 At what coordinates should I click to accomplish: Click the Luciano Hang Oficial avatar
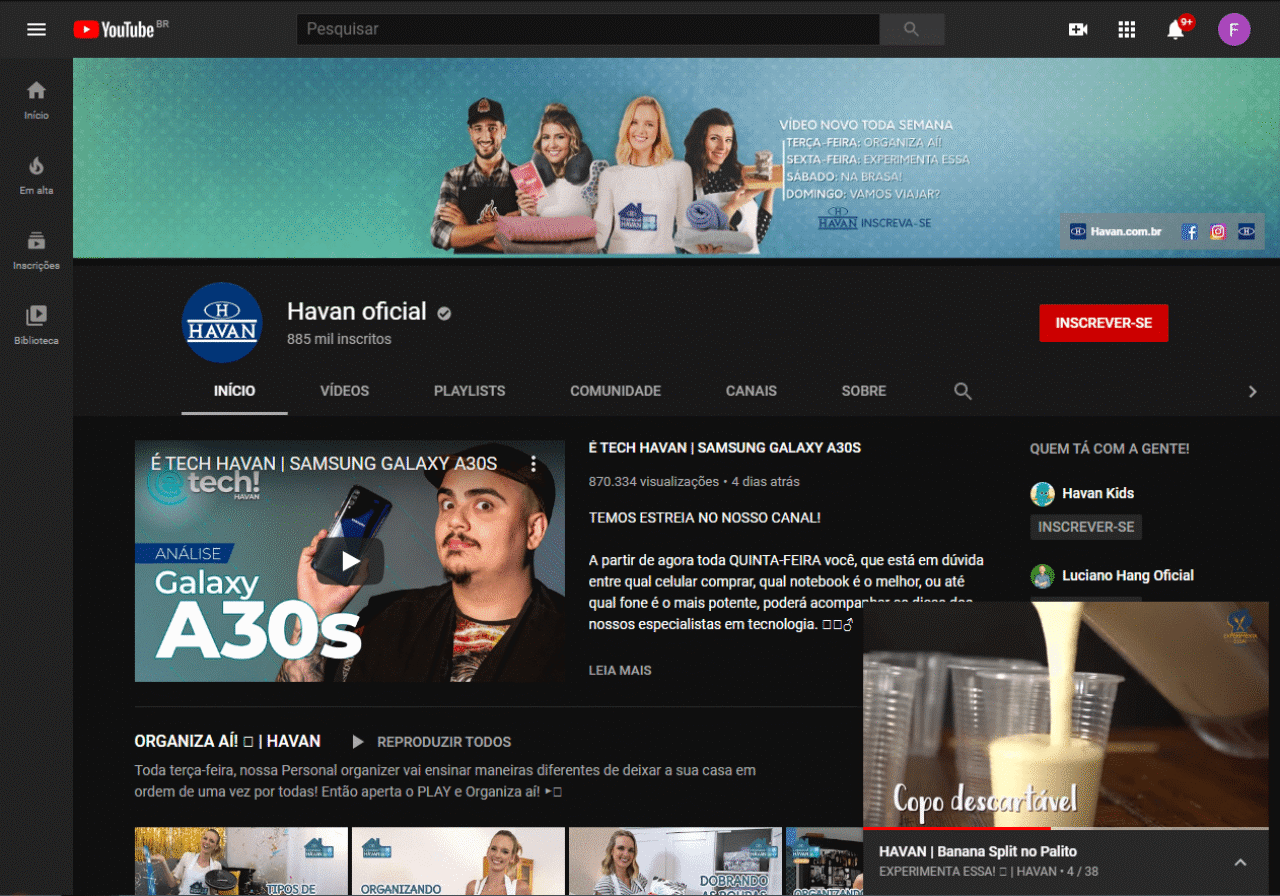1043,576
